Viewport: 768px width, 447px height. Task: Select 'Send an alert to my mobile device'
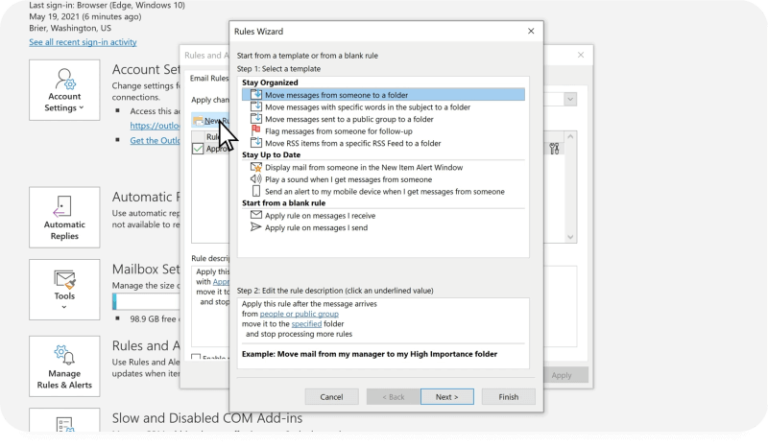[x=384, y=191]
